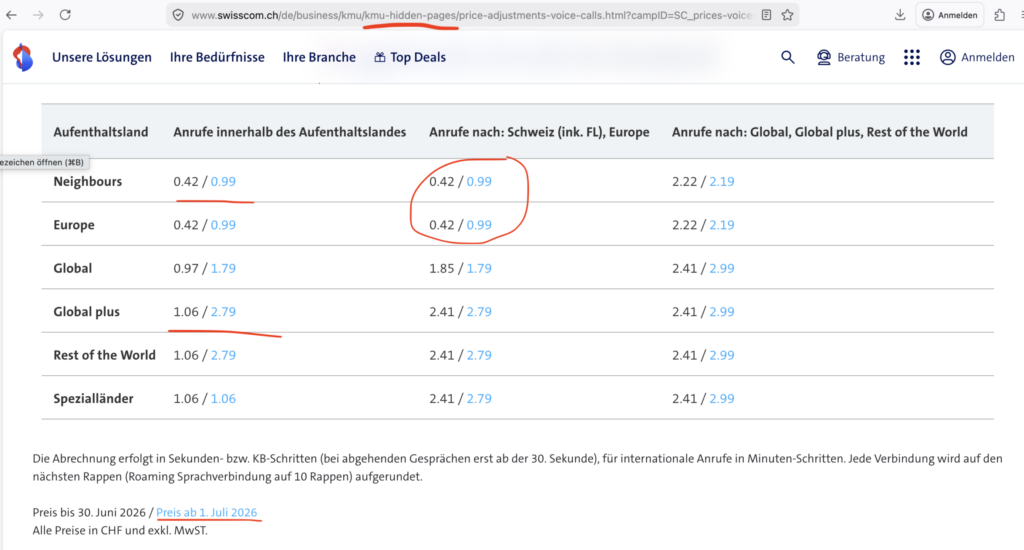Open the shield site-protection icon in address bar
Screen dimensions: 1024x550
coord(178,15)
